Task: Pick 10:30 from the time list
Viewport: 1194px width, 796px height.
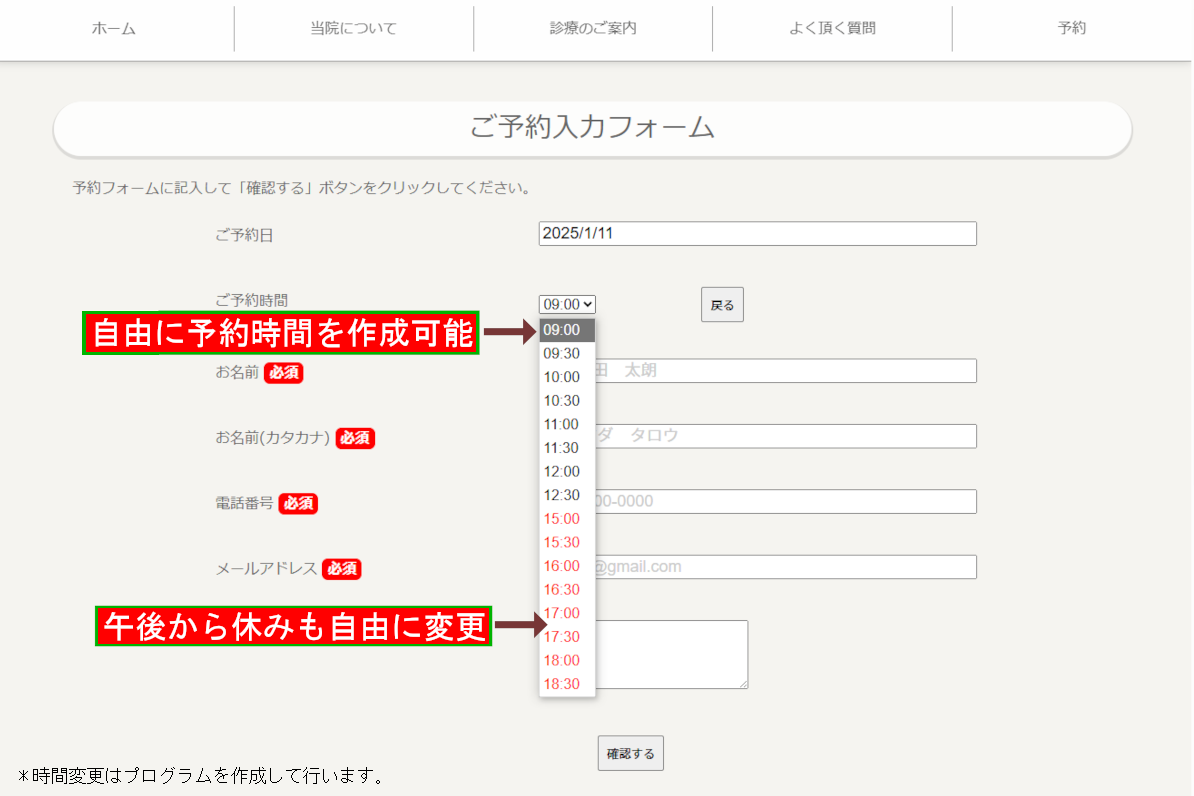Action: (562, 401)
